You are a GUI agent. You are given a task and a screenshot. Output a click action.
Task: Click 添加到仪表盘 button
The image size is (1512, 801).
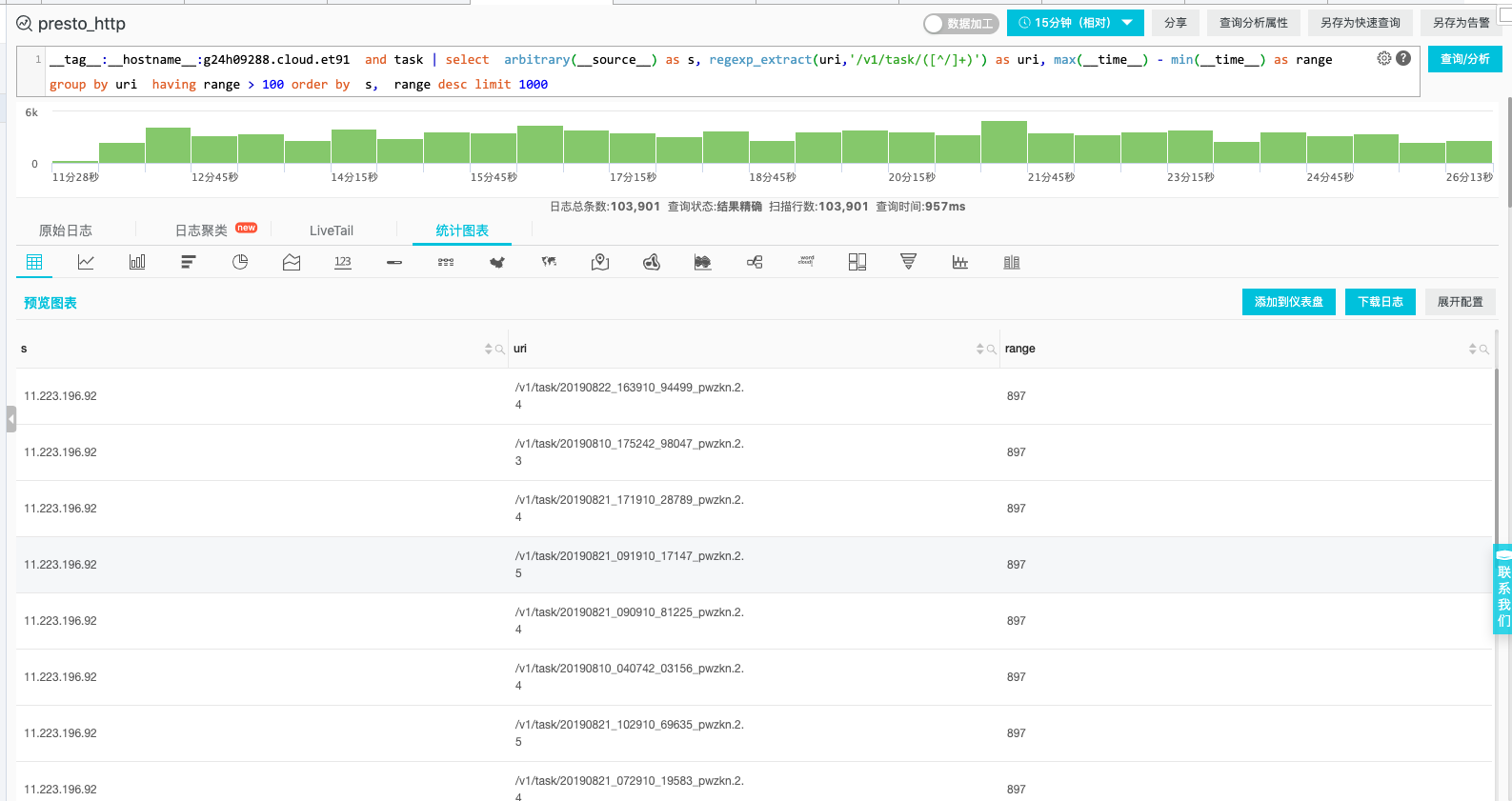[x=1289, y=302]
